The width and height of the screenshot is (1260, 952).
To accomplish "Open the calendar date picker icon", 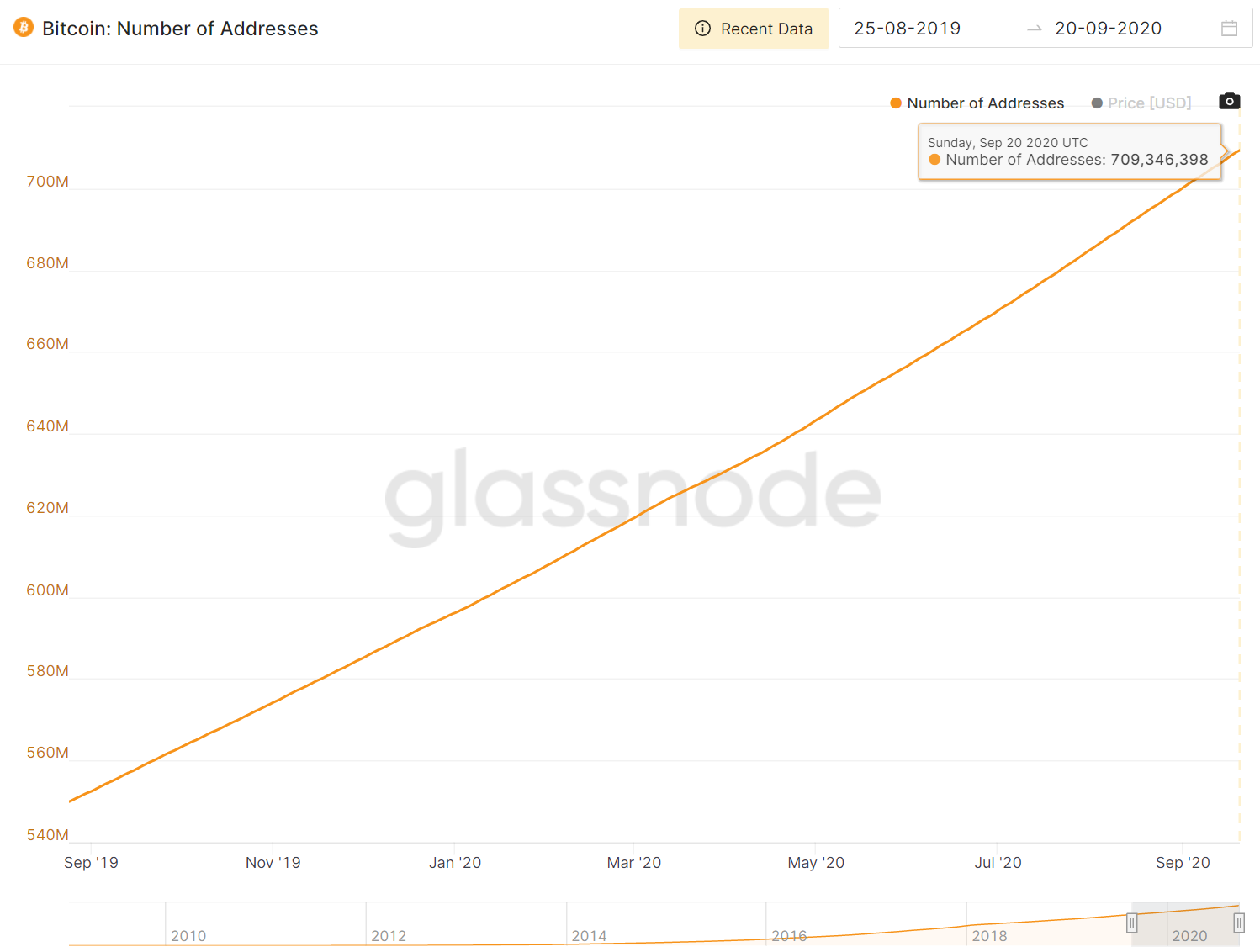I will tap(1229, 29).
